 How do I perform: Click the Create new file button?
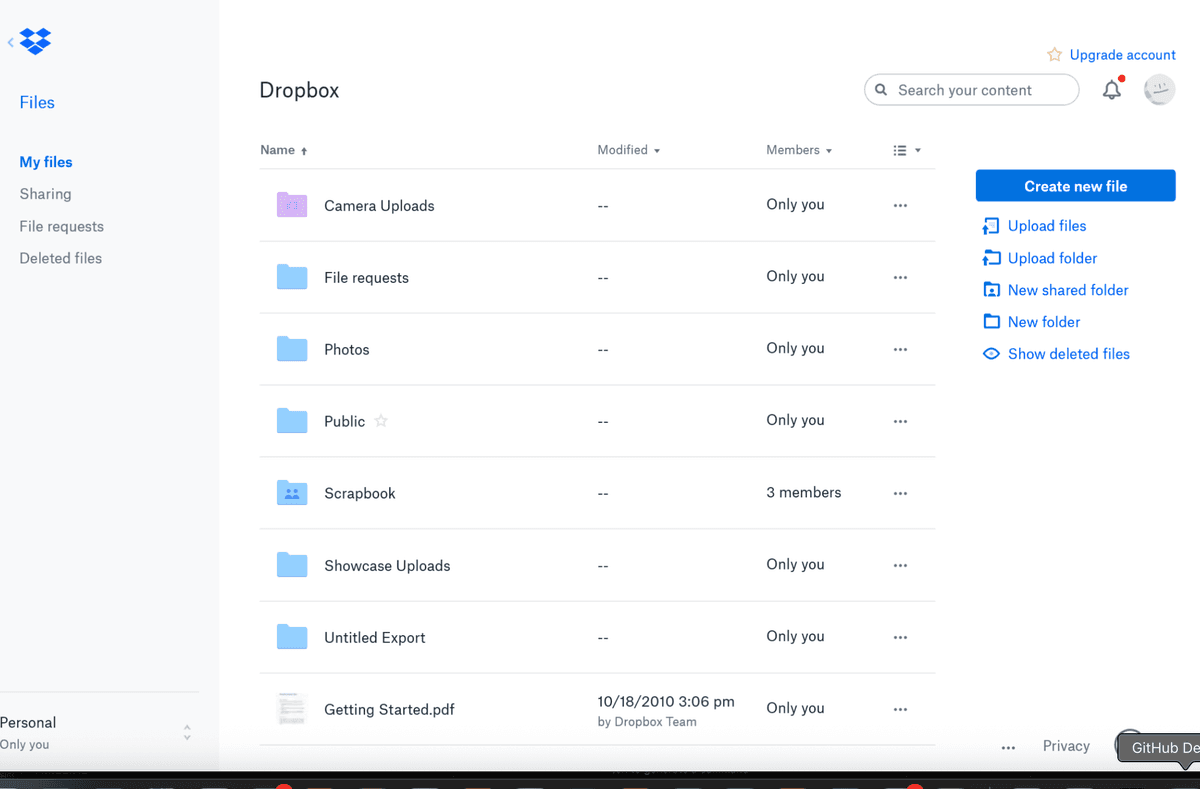[x=1075, y=186]
